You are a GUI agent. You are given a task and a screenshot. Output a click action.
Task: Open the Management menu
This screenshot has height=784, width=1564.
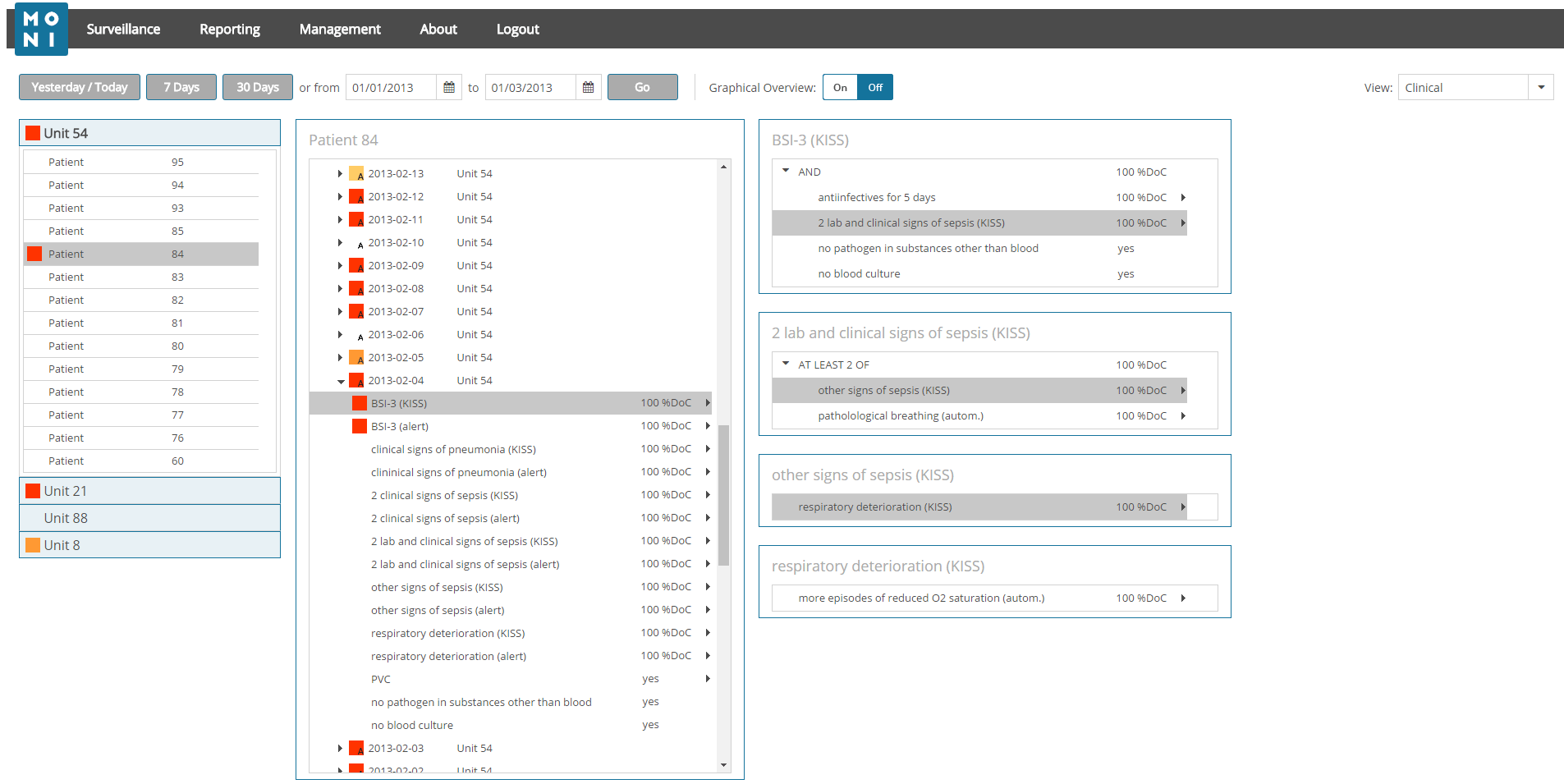(x=340, y=29)
